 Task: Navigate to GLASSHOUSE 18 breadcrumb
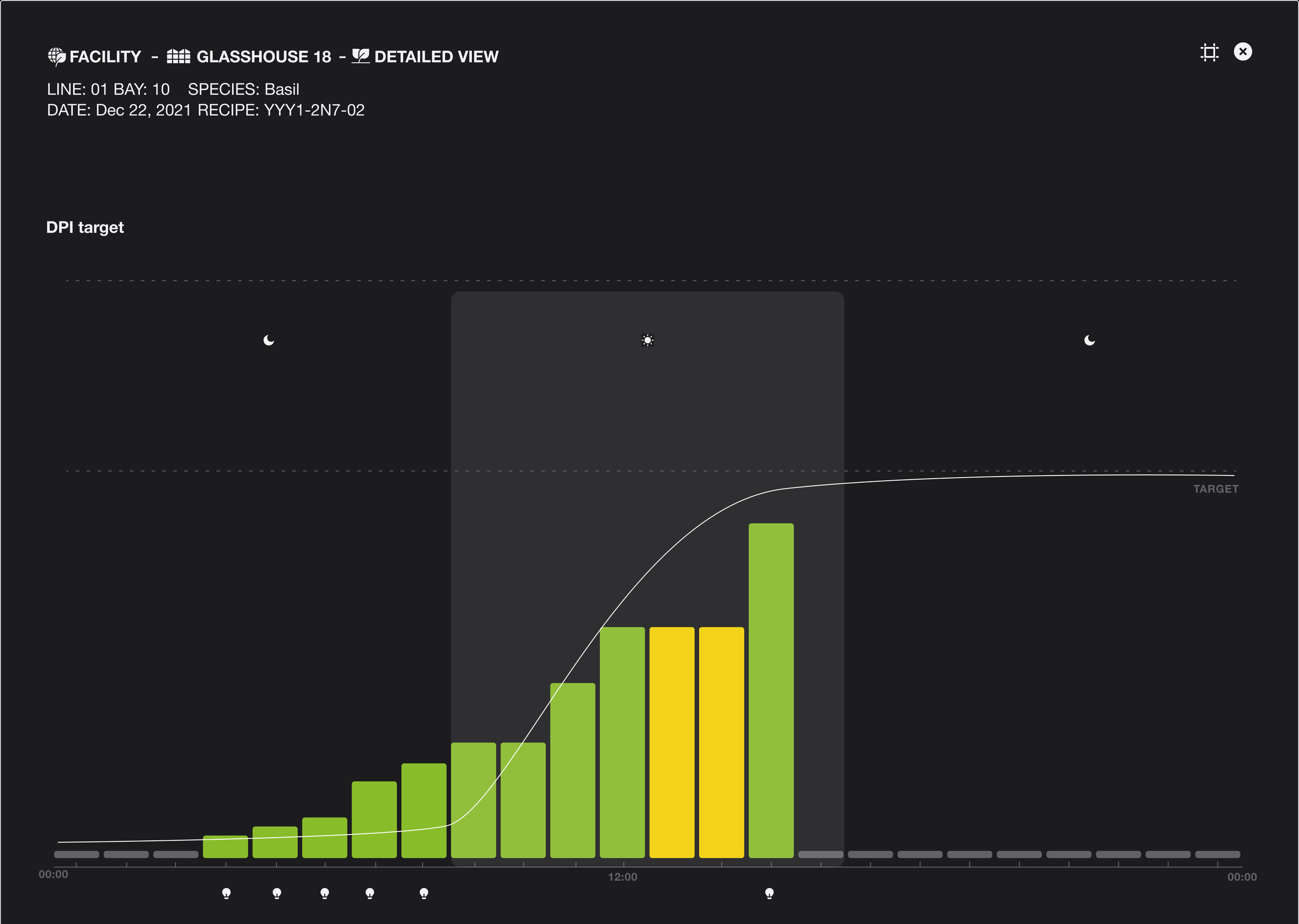[263, 57]
